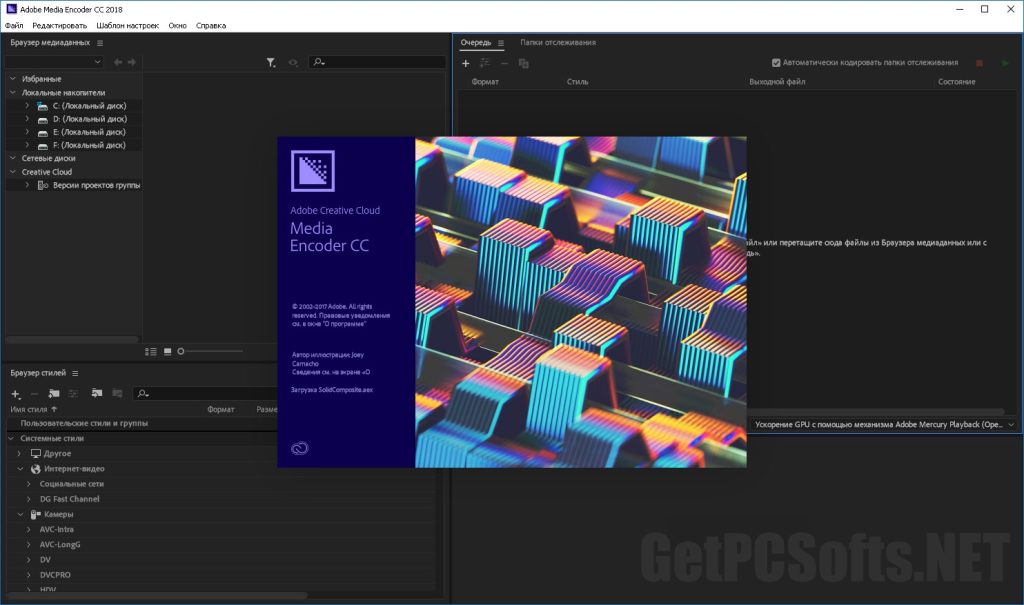Viewport: 1024px width, 605px height.
Task: Click the camera icon beside Камеры
Action: point(36,515)
